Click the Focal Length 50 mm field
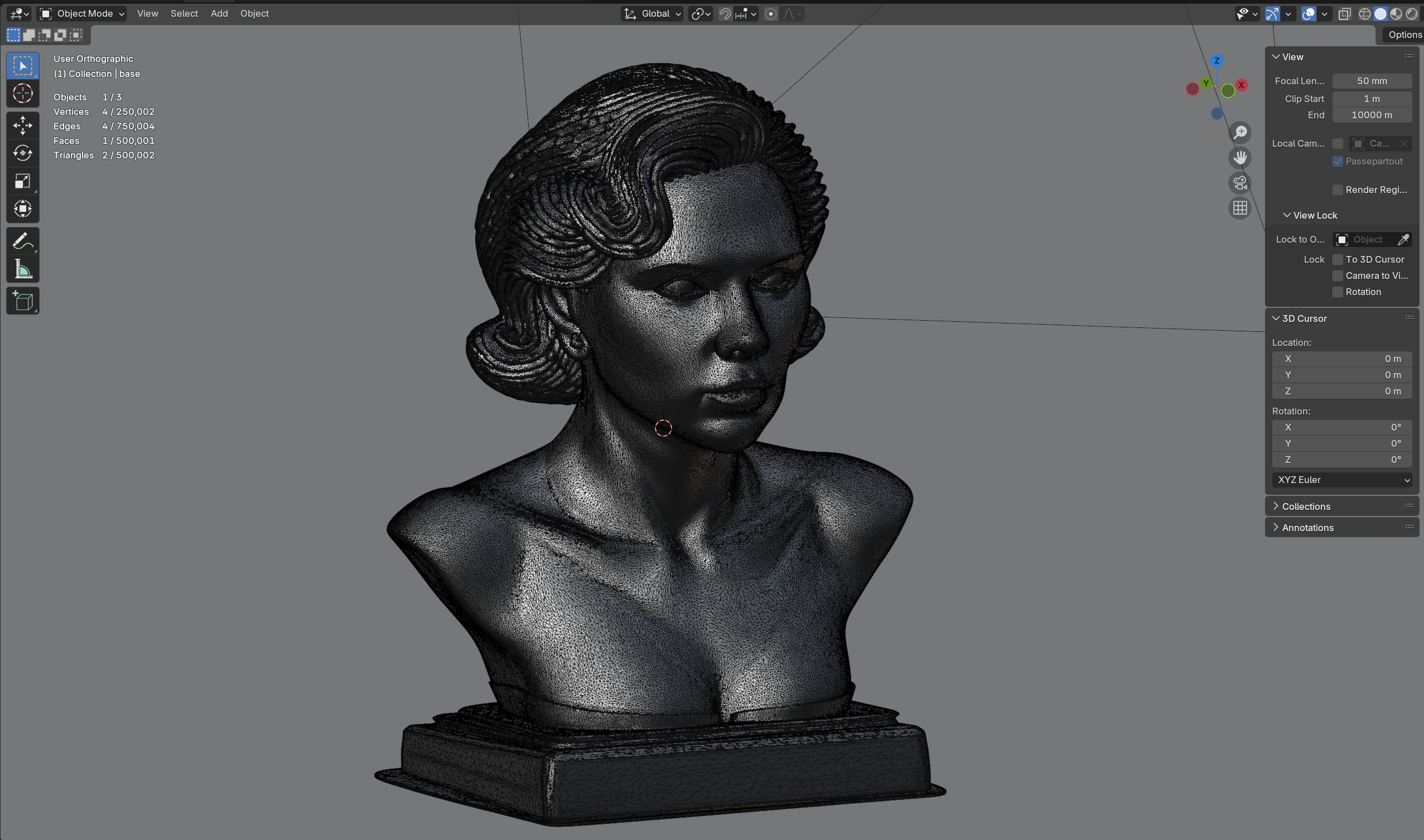 1372,81
